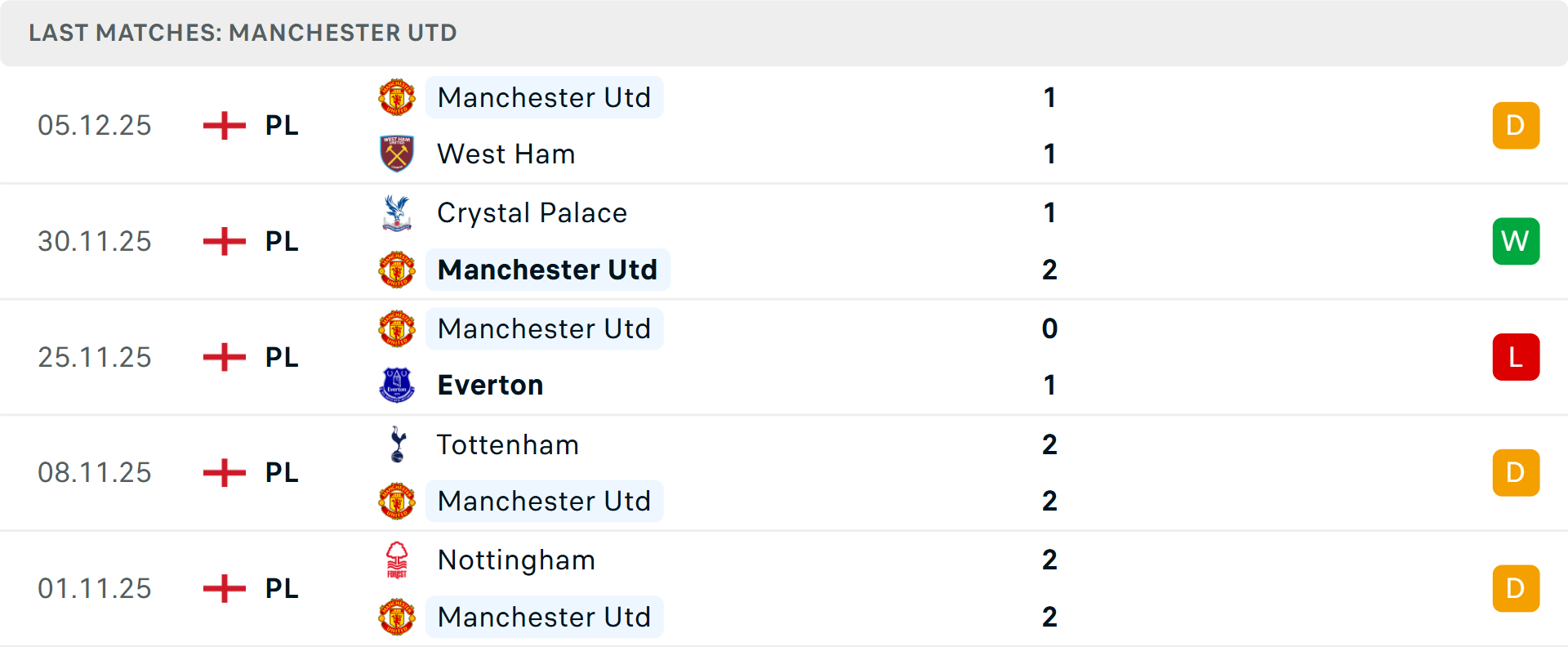The height and width of the screenshot is (647, 1568).
Task: Click the D badge for 05.12.25 match
Action: click(x=1516, y=125)
